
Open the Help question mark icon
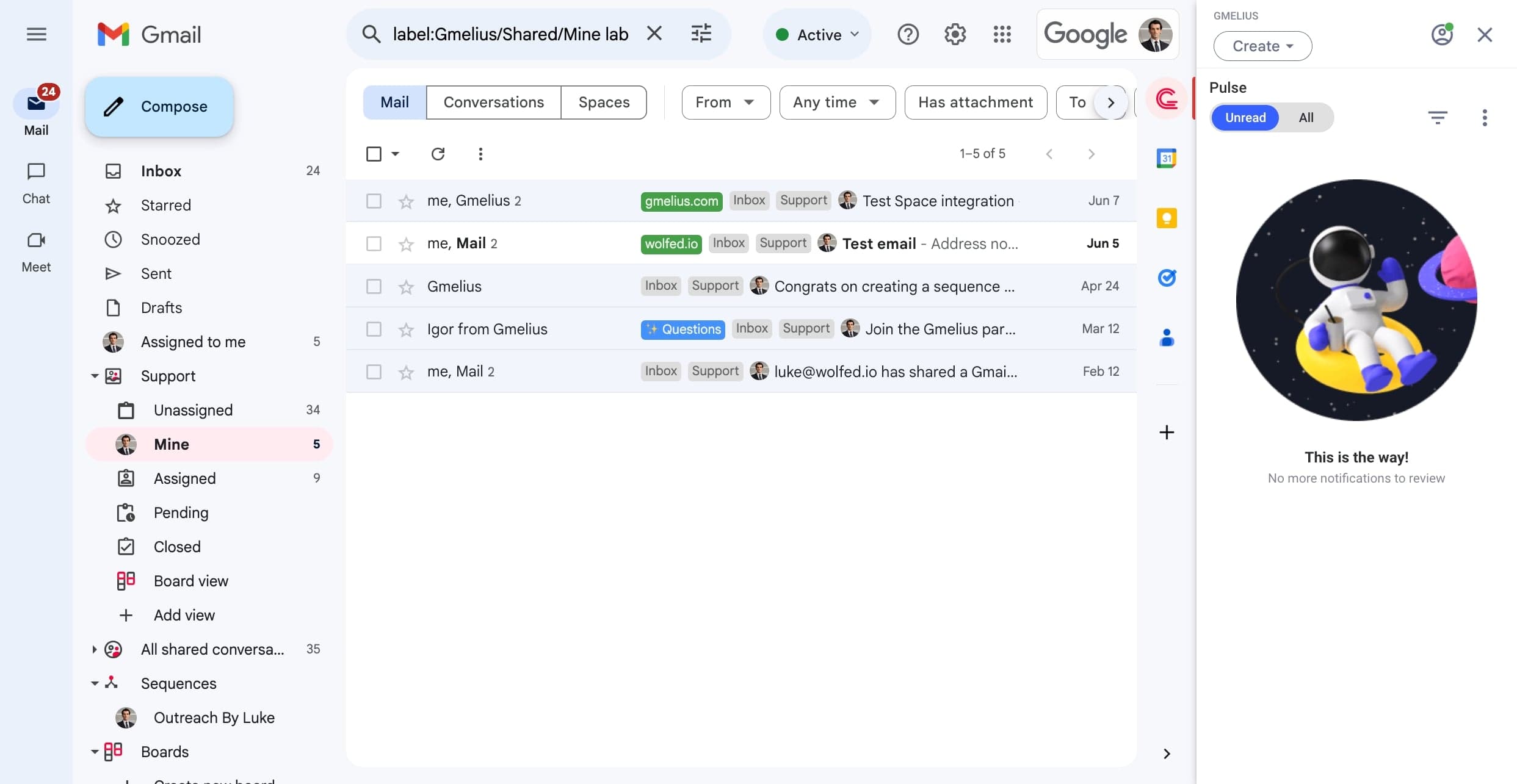click(908, 34)
